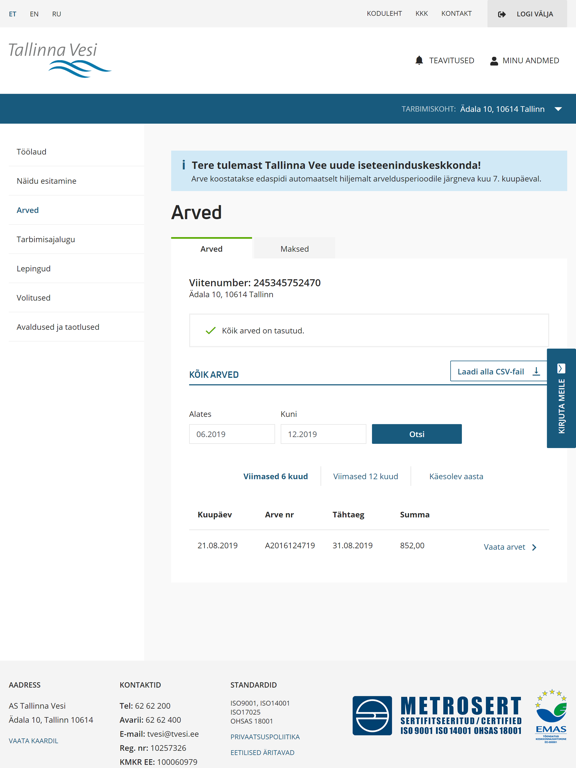The height and width of the screenshot is (768, 576).
Task: Click the Kuni date field
Action: 323,434
